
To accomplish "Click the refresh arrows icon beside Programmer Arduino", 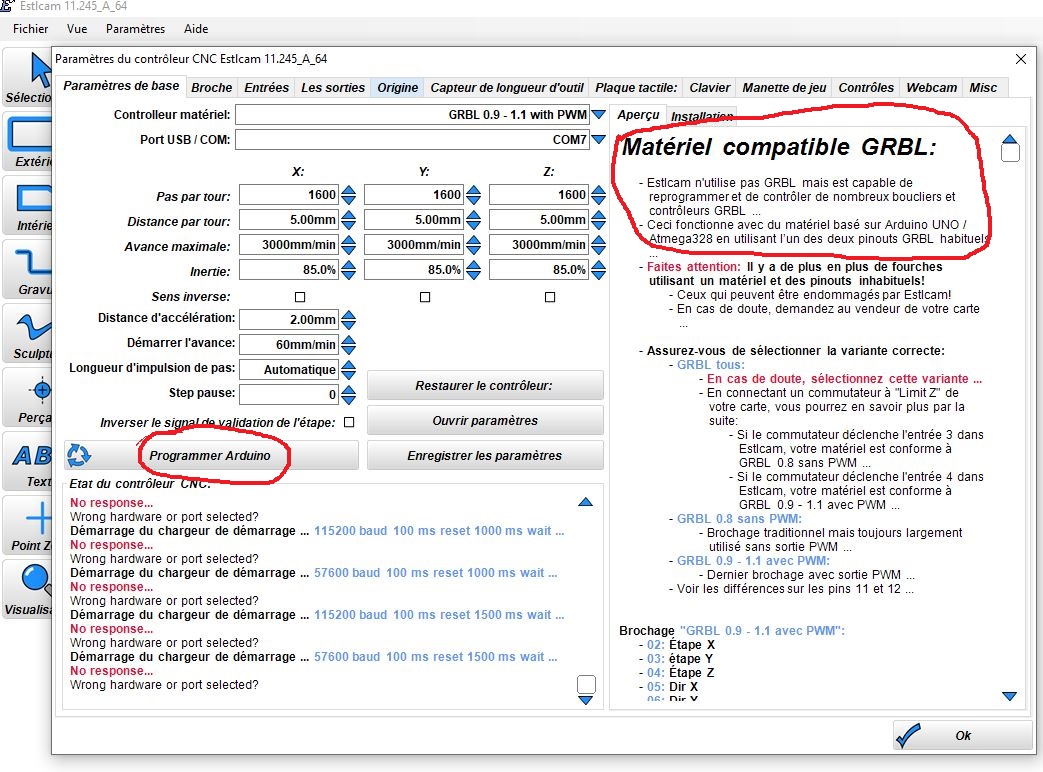I will (78, 455).
